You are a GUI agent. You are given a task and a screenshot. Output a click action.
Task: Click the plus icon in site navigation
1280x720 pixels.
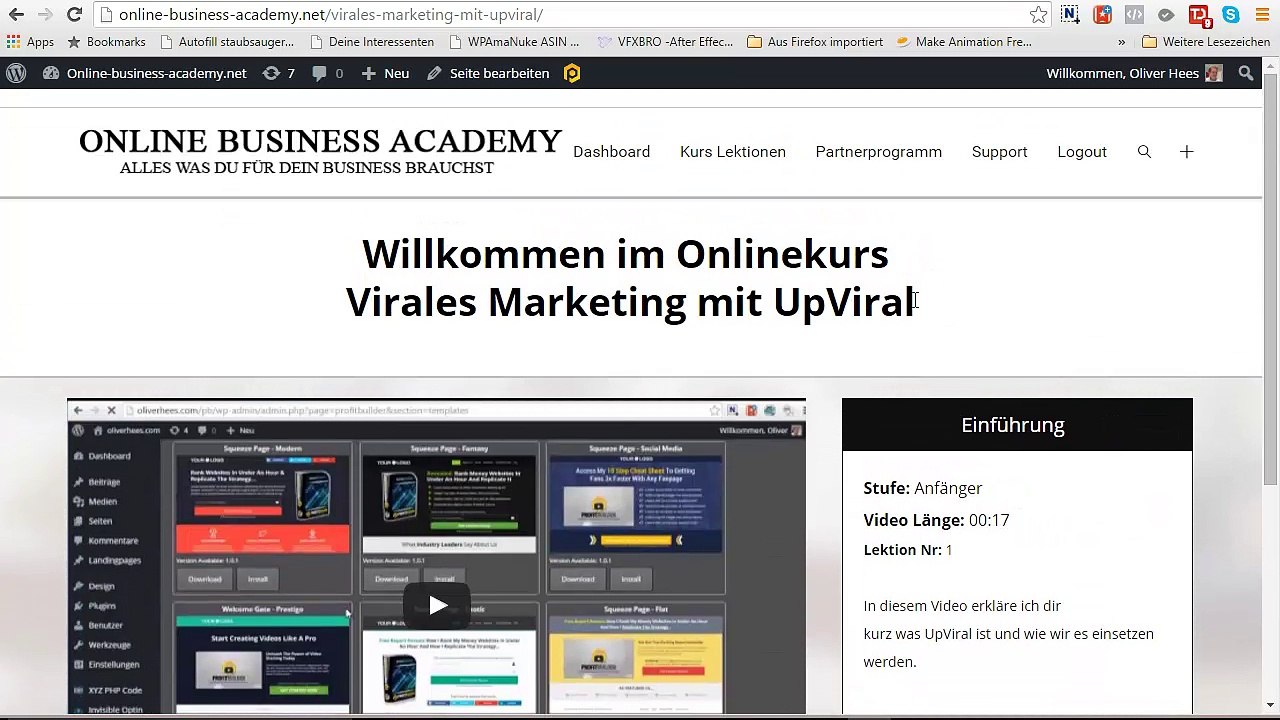[1186, 152]
